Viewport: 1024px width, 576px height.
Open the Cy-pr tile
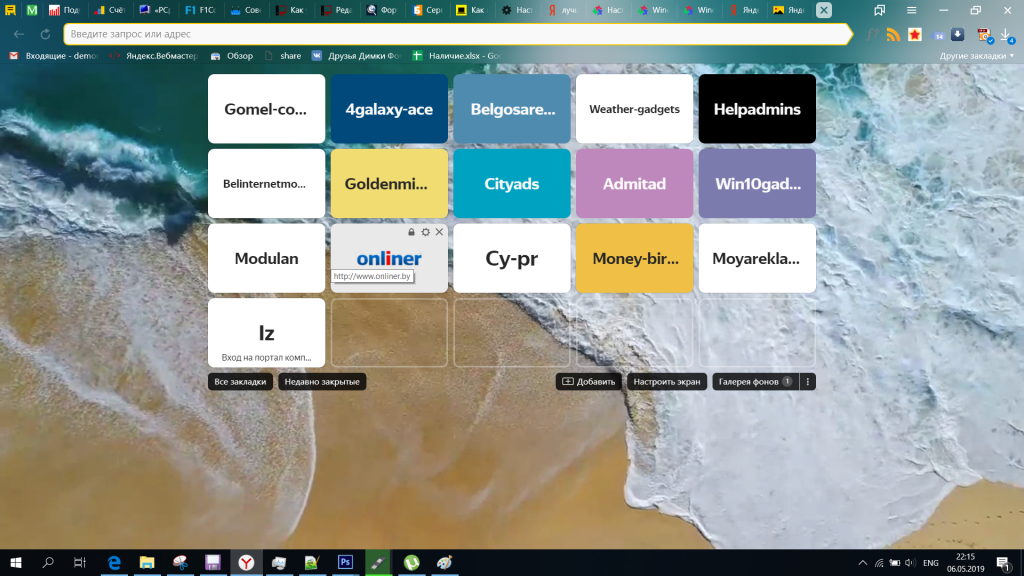click(512, 258)
